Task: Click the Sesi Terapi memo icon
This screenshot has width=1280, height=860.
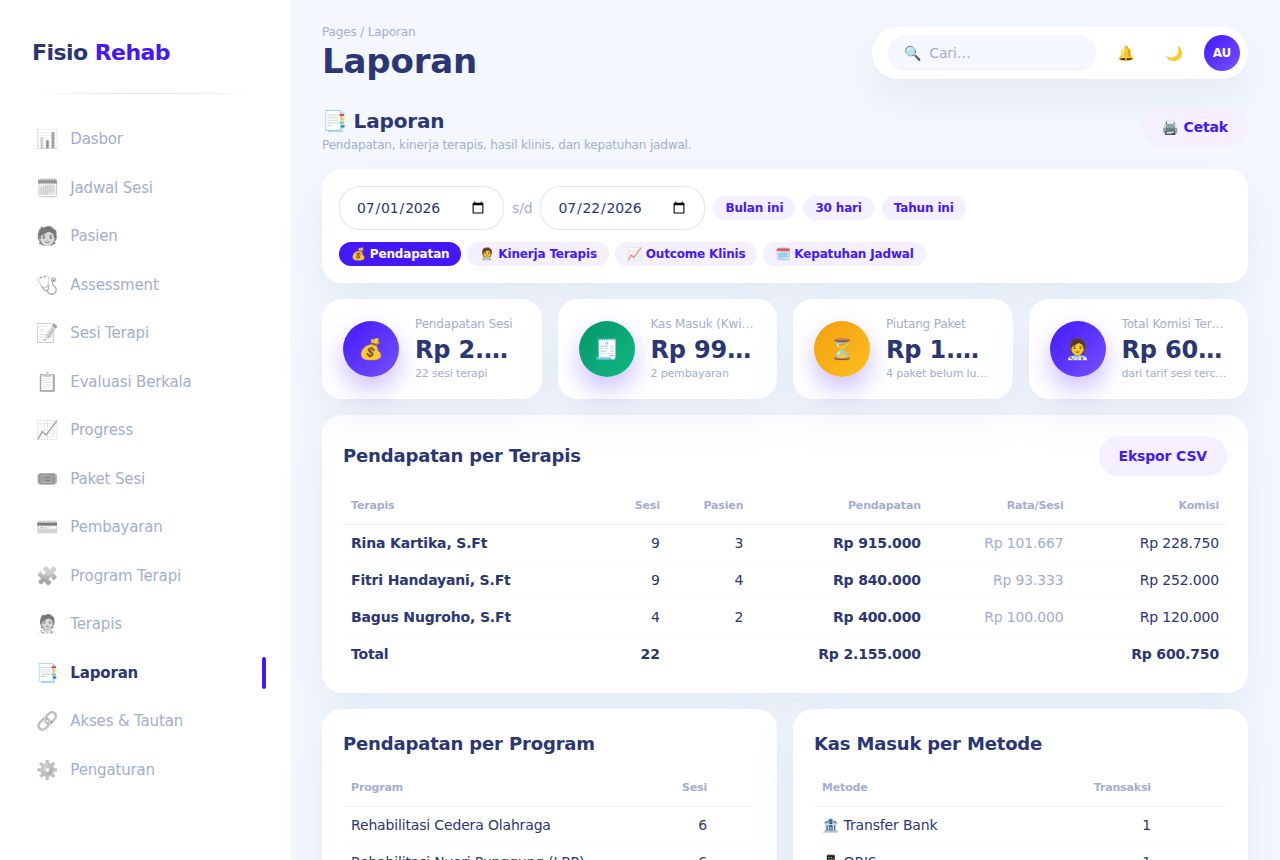Action: pos(47,333)
